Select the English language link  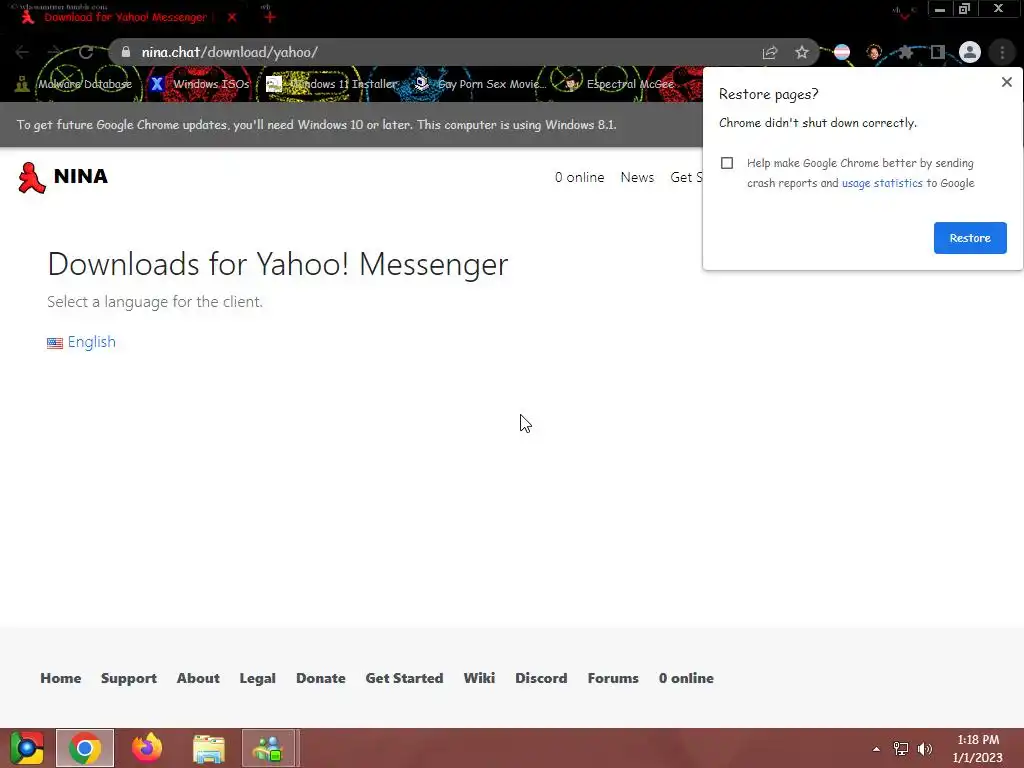click(91, 342)
